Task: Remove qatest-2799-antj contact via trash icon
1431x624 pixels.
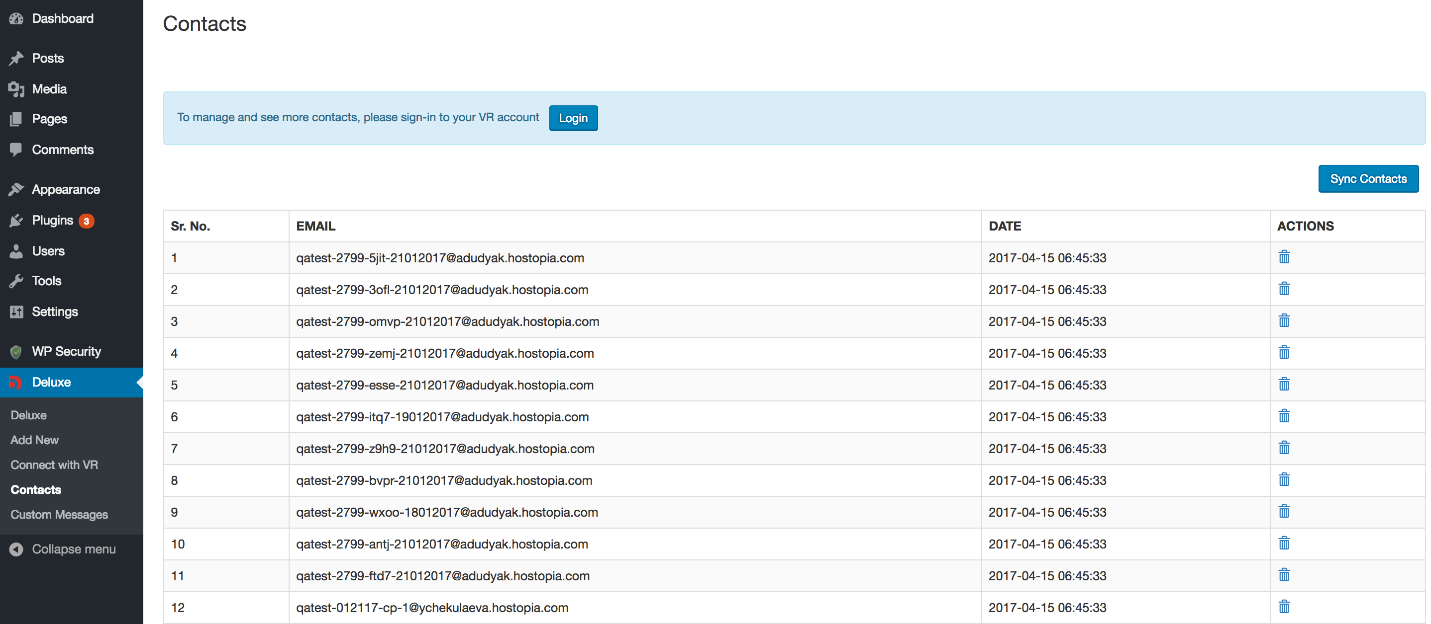Action: 1284,543
